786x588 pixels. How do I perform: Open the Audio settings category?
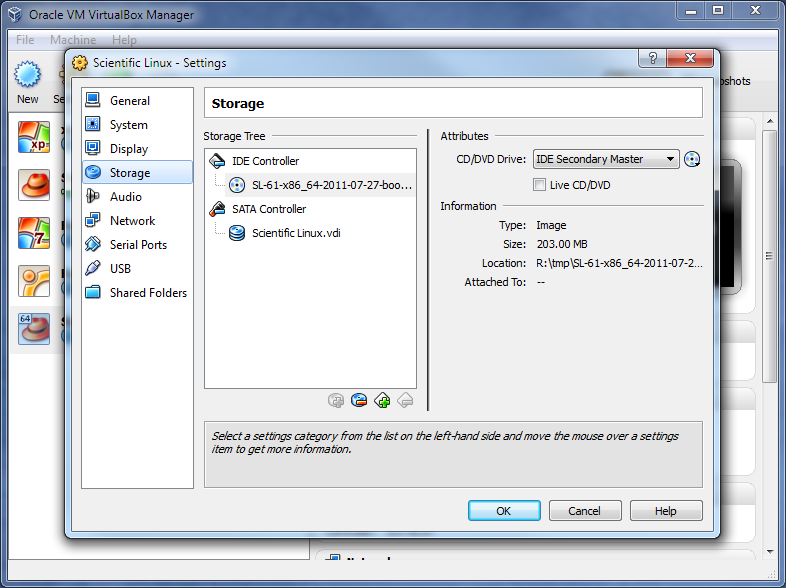[137, 197]
